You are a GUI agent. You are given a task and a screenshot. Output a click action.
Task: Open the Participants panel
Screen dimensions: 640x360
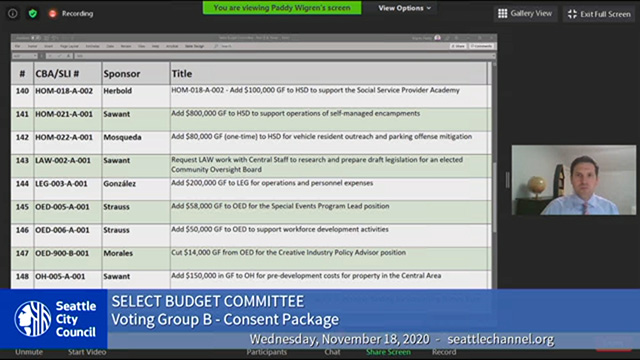click(267, 352)
